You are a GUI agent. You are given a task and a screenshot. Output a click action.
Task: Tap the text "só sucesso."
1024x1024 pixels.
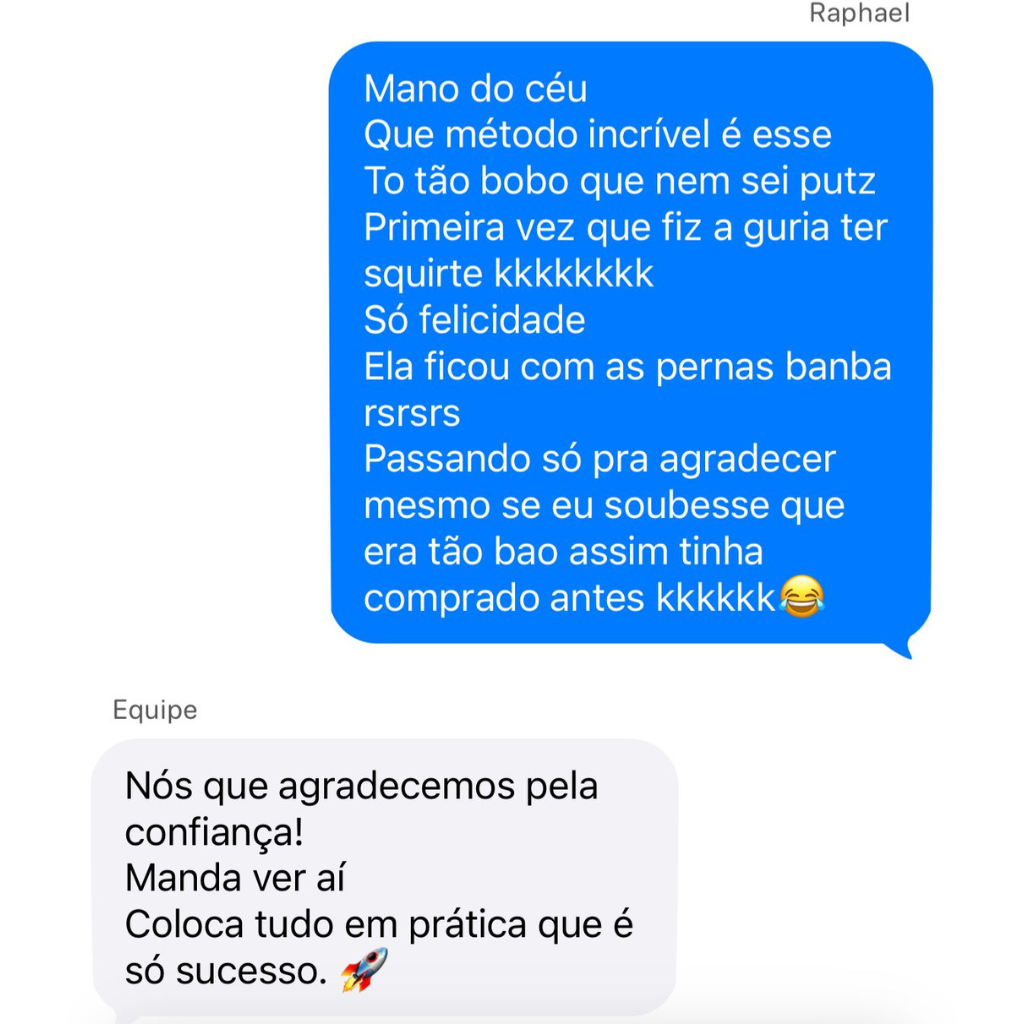pos(226,970)
